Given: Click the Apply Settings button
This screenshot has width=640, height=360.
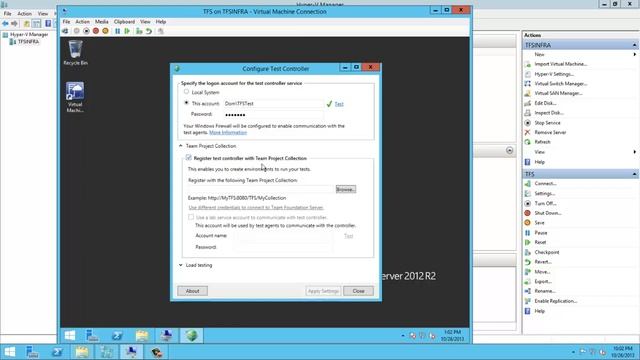Looking at the screenshot, I should coord(323,291).
